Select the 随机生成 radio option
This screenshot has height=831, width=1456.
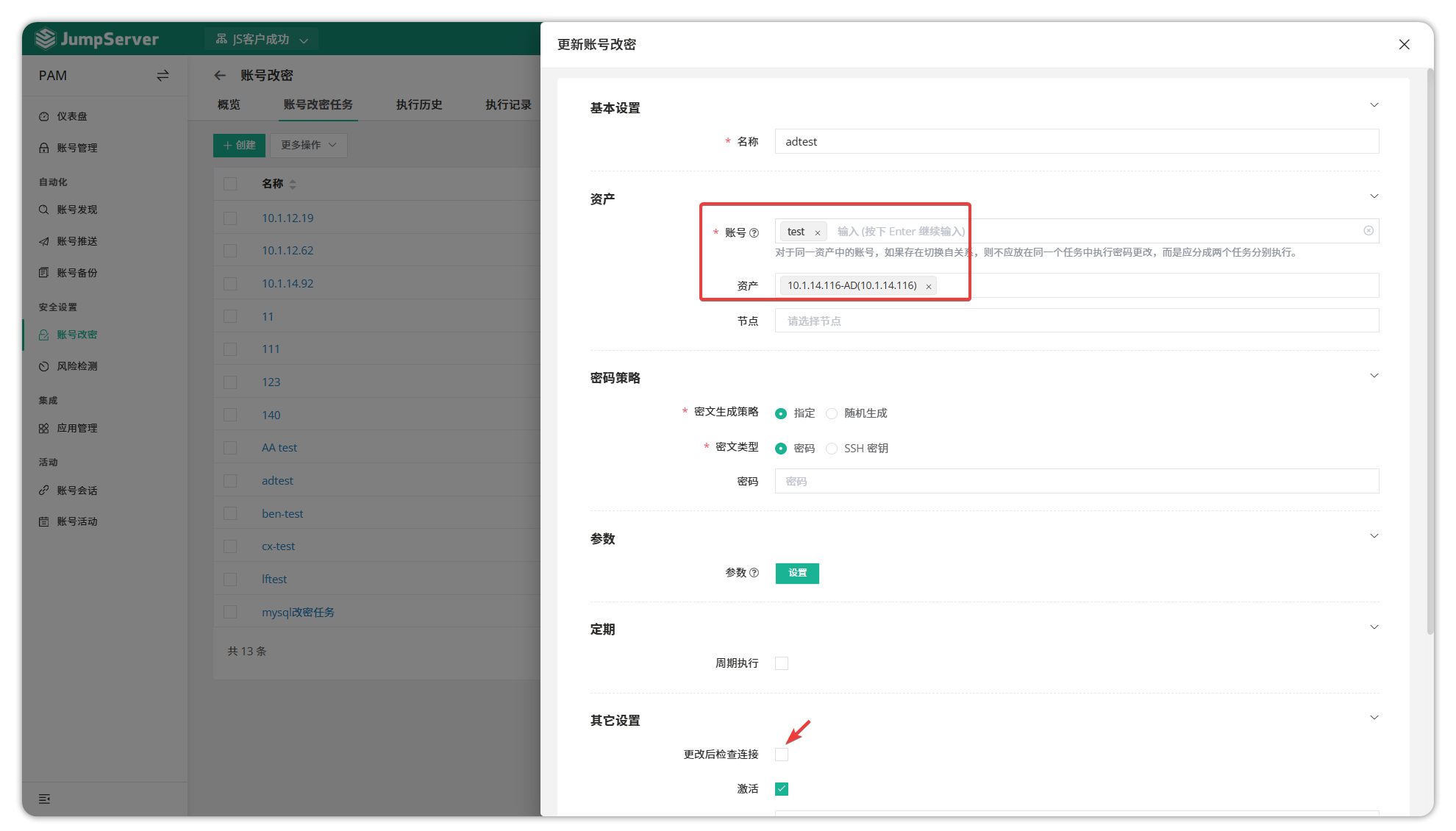click(832, 413)
